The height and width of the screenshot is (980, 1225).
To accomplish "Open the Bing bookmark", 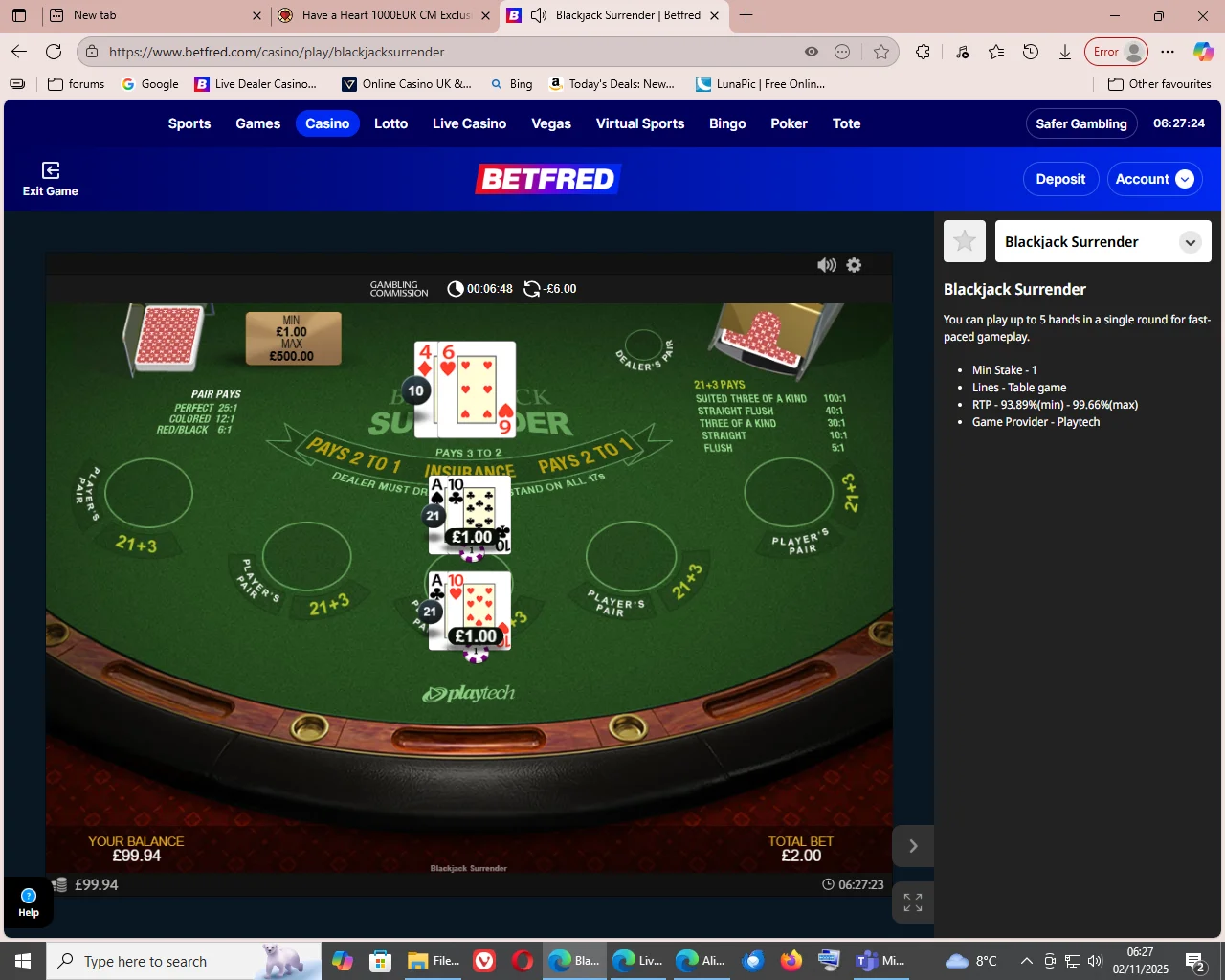I will [511, 84].
